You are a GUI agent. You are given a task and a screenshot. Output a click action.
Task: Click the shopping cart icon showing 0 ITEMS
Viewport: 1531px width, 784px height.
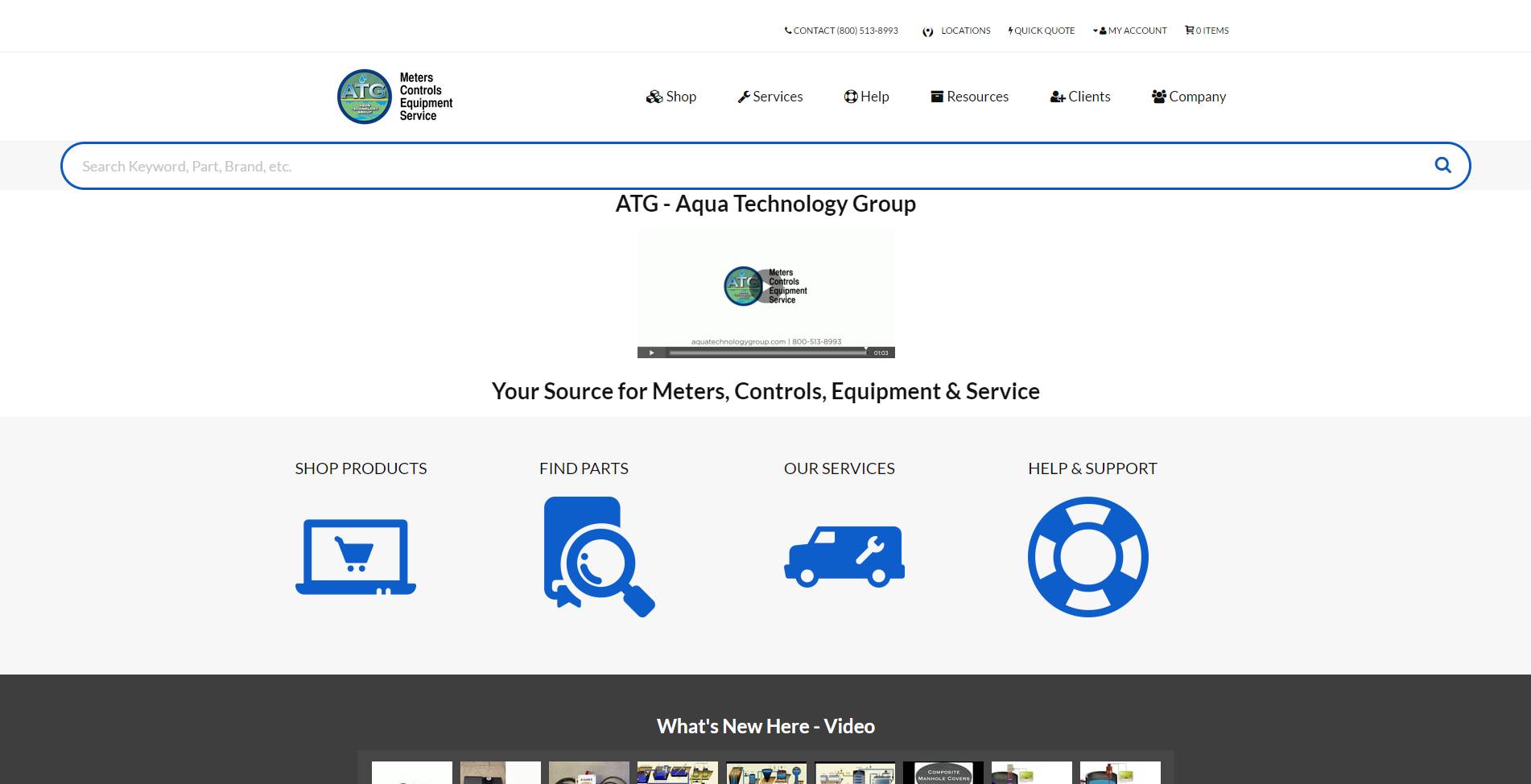click(1190, 31)
